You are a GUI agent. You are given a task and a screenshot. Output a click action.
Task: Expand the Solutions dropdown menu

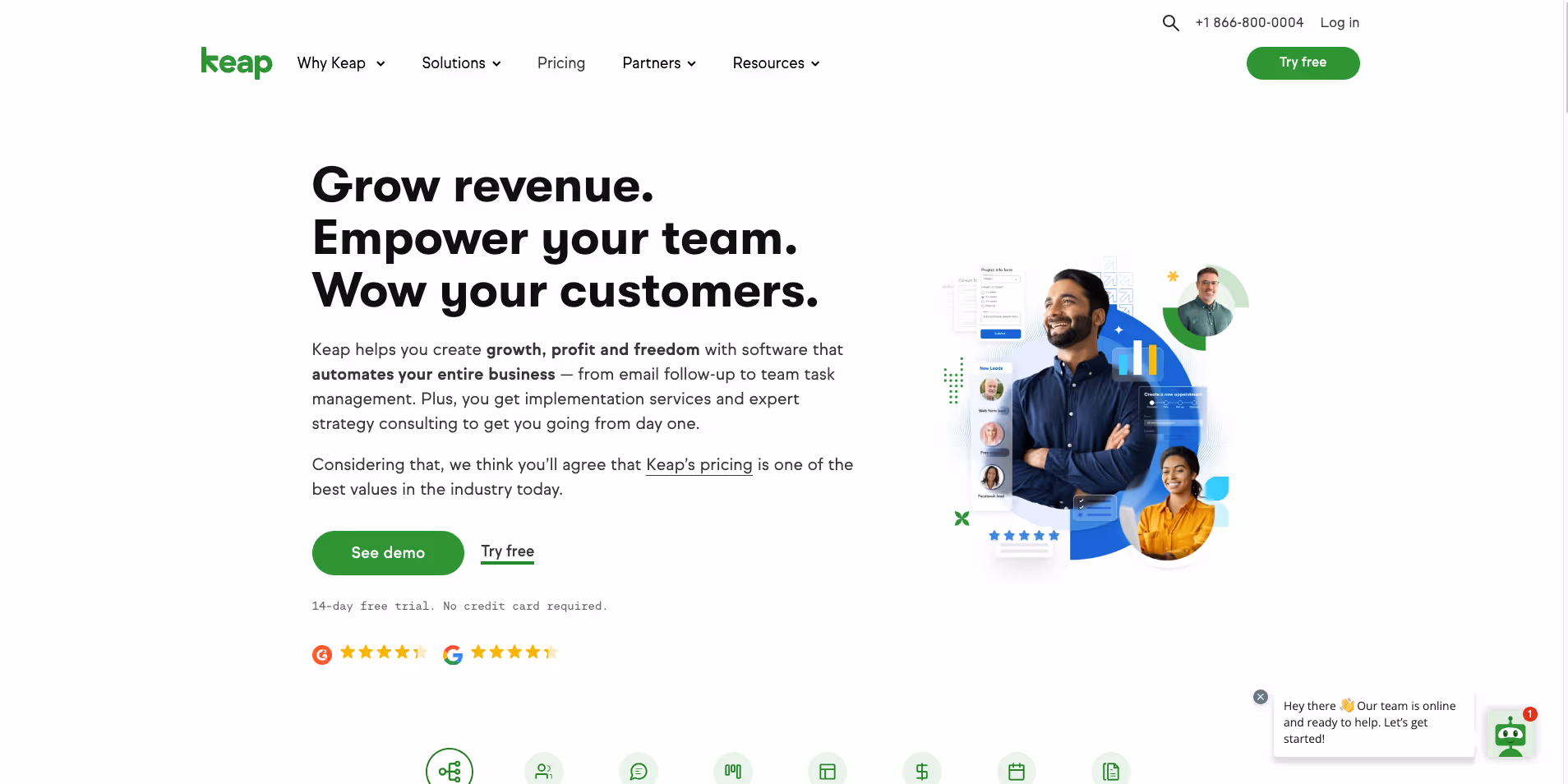point(461,63)
